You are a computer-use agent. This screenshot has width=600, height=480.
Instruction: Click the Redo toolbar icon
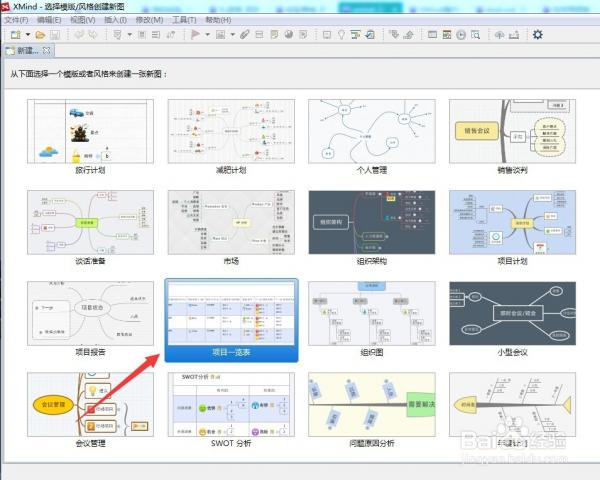93,35
